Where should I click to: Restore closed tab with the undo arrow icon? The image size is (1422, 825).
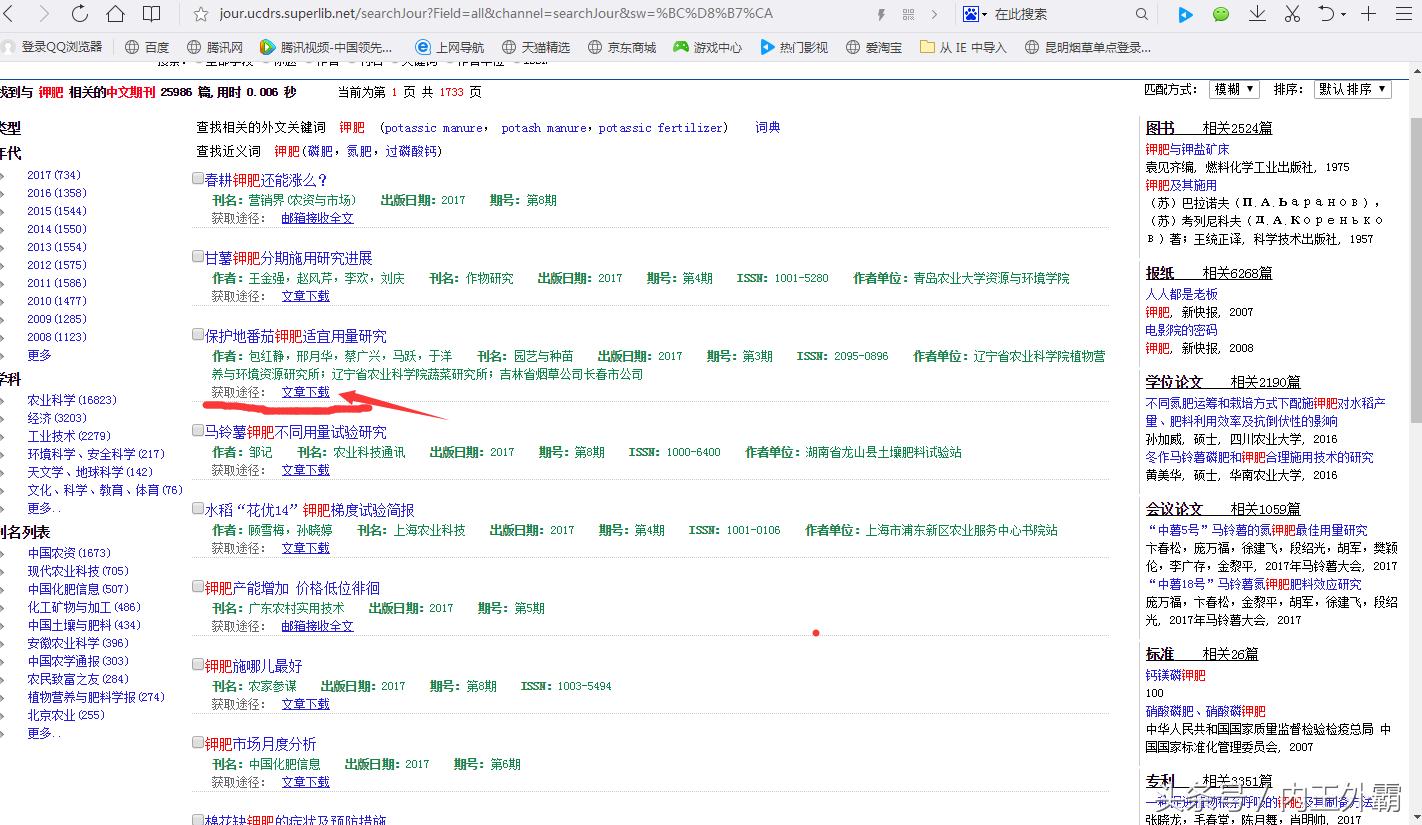[1327, 14]
